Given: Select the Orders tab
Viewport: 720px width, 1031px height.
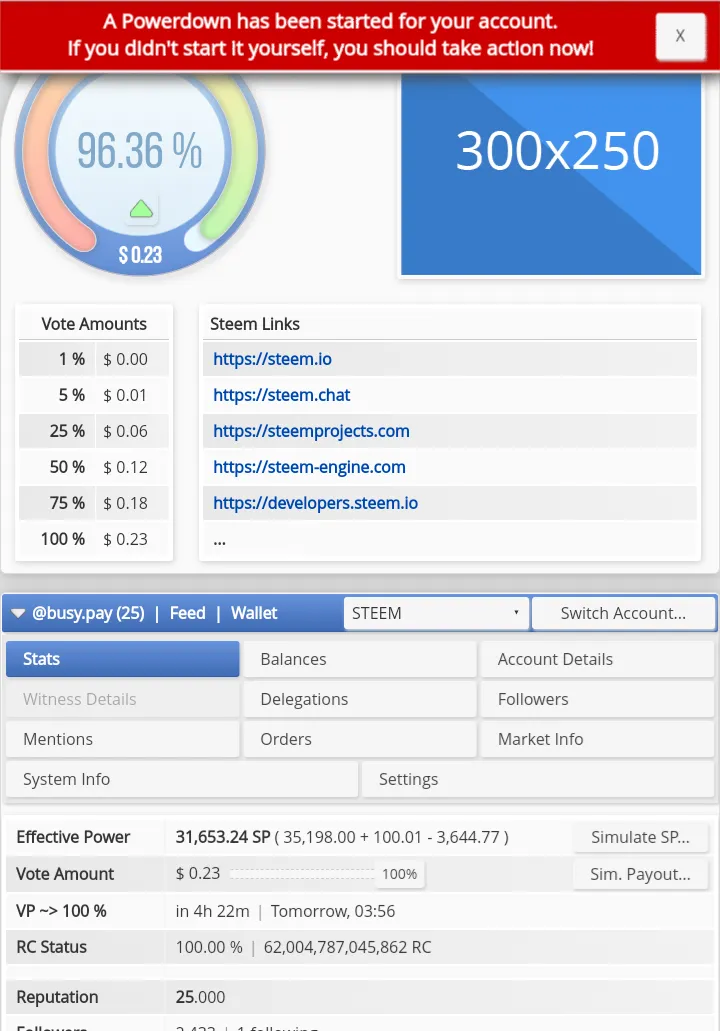Looking at the screenshot, I should coord(360,739).
